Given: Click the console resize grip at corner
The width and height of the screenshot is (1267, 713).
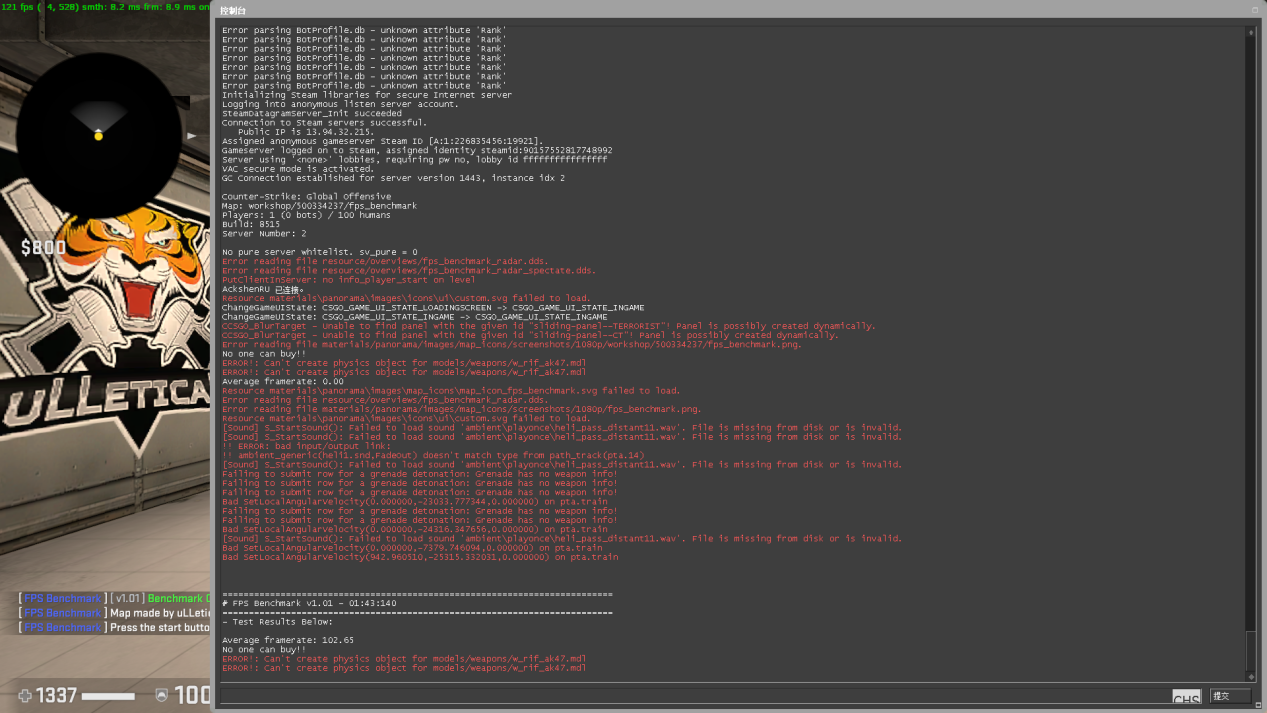Looking at the screenshot, I should [1258, 705].
